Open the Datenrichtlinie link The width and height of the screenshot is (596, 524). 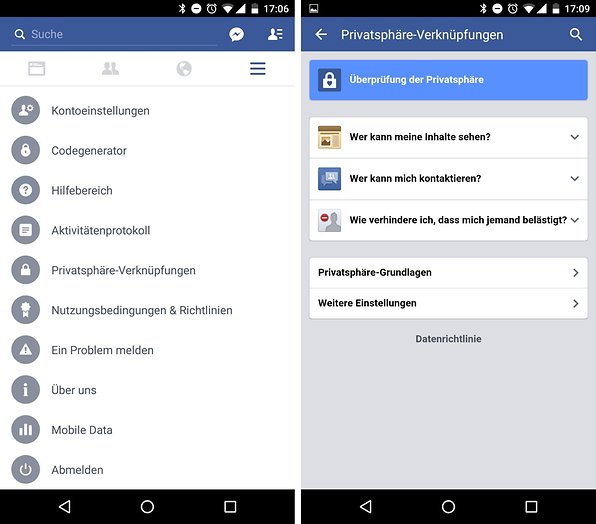(x=448, y=339)
